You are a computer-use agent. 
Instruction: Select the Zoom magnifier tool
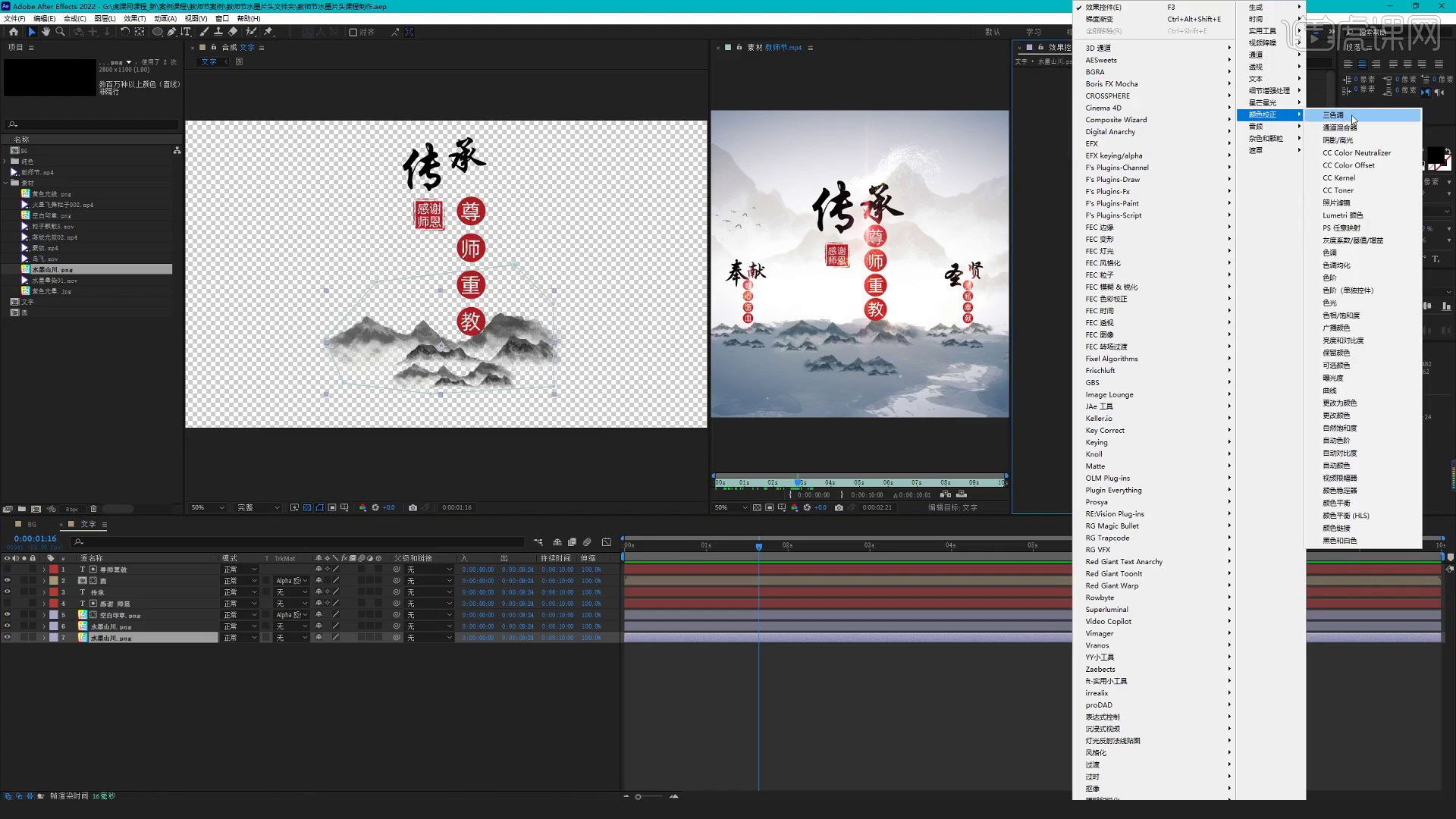tap(61, 32)
